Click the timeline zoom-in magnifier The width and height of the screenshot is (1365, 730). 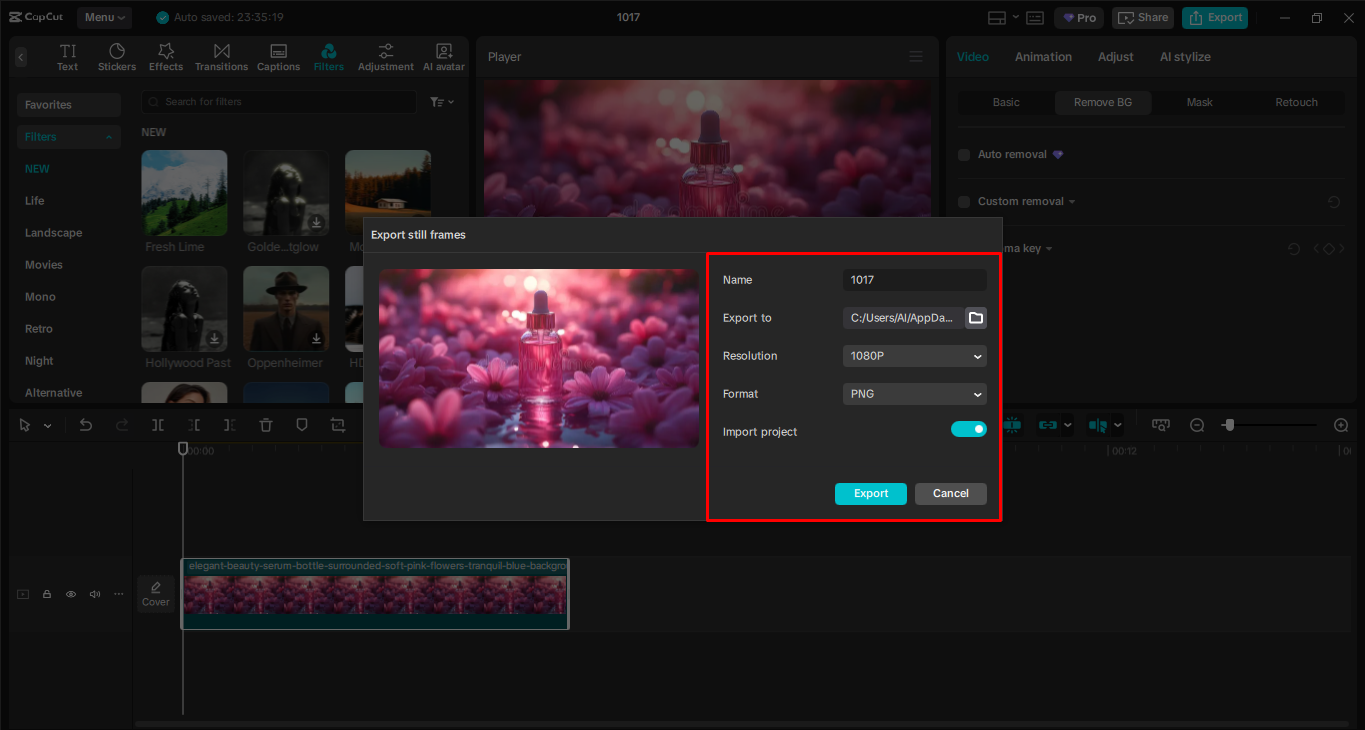click(x=1342, y=425)
